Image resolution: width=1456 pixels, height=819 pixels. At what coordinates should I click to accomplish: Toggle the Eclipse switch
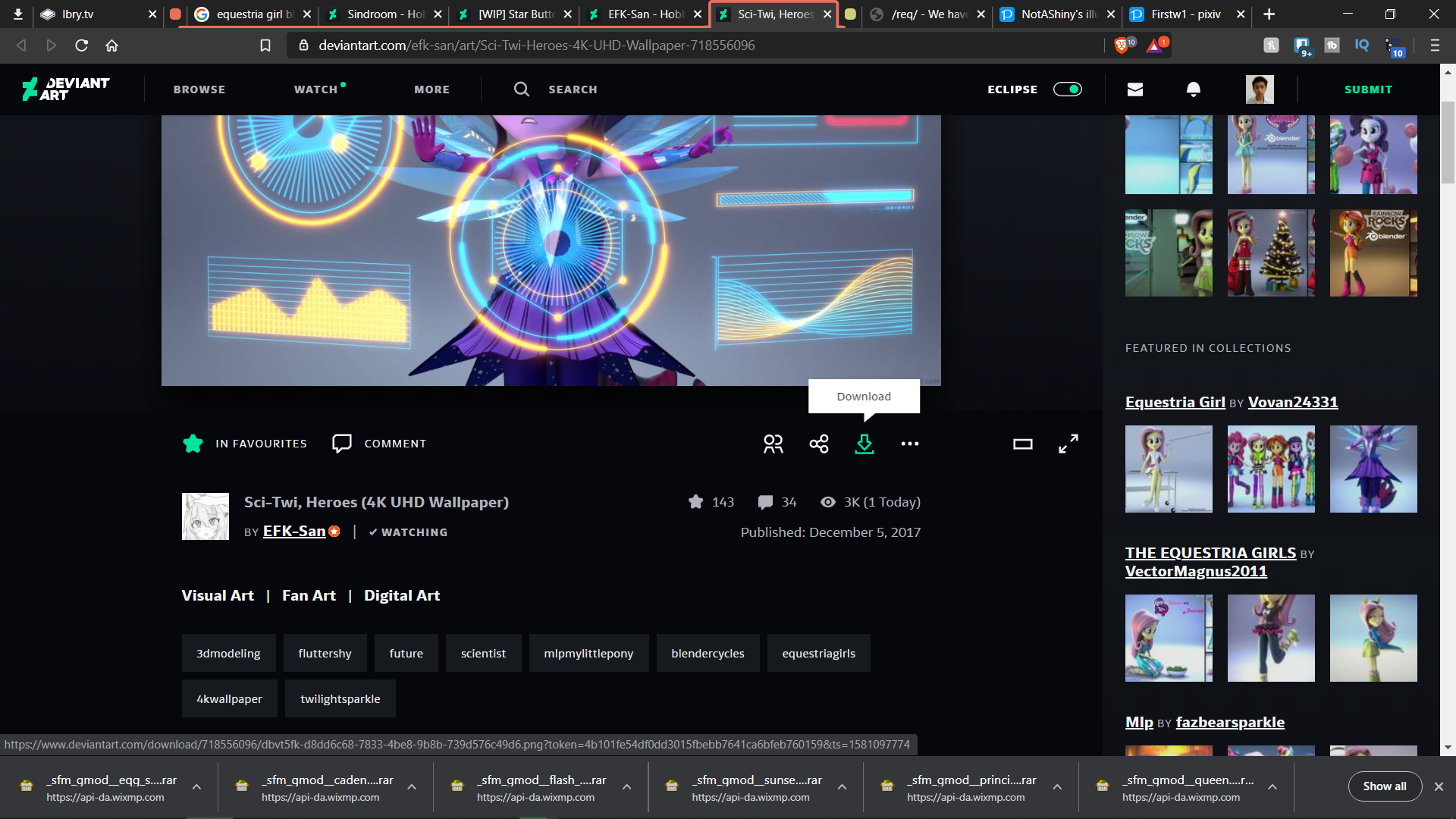(x=1068, y=89)
